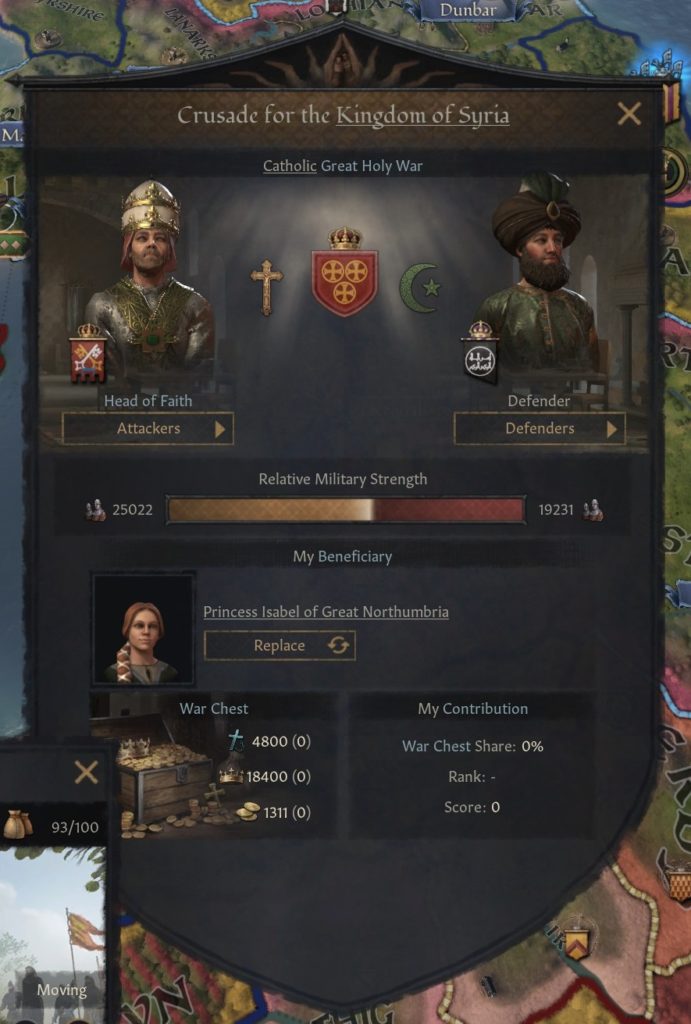Replace the crusade beneficiary

(x=280, y=645)
